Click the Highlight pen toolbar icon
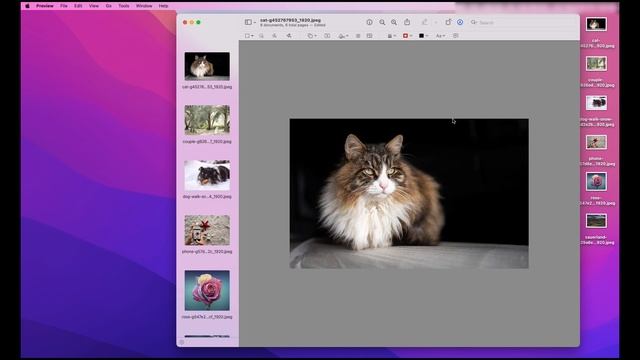Image resolution: width=640 pixels, height=360 pixels. click(424, 22)
